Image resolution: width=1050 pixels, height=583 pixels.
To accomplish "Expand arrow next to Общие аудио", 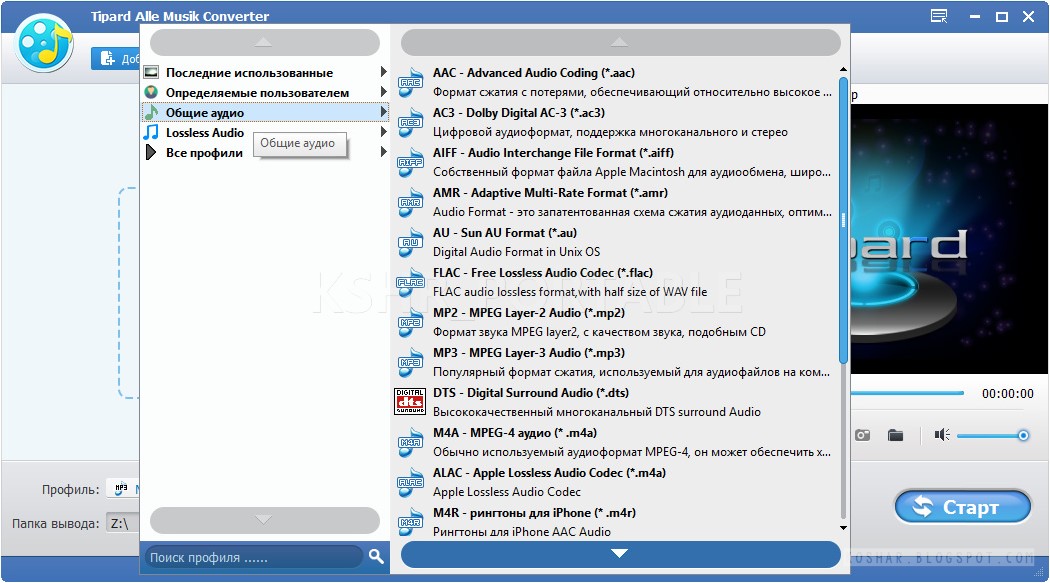I will (383, 112).
